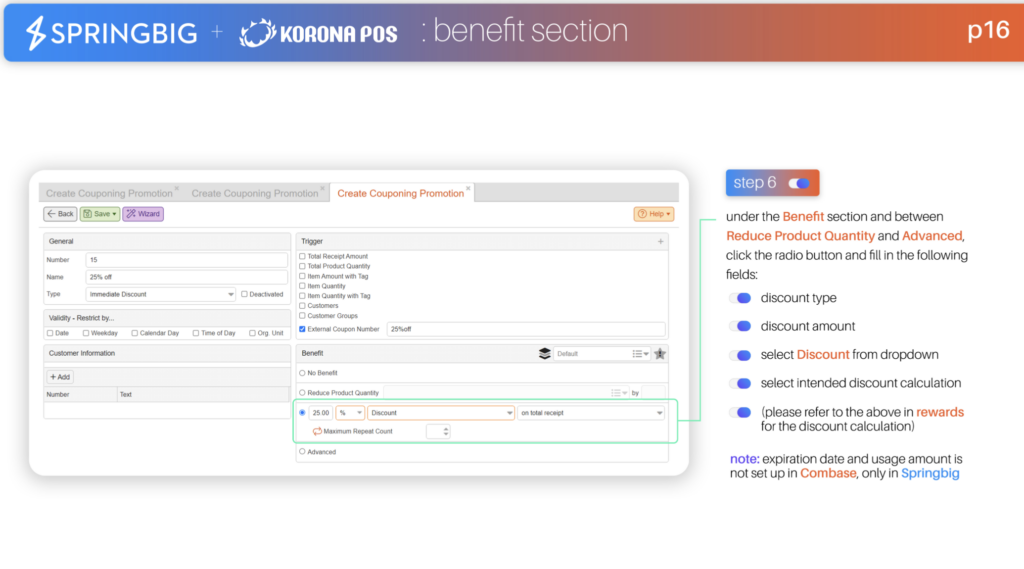Launch the Wizard button
The width and height of the screenshot is (1024, 569).
click(x=143, y=214)
